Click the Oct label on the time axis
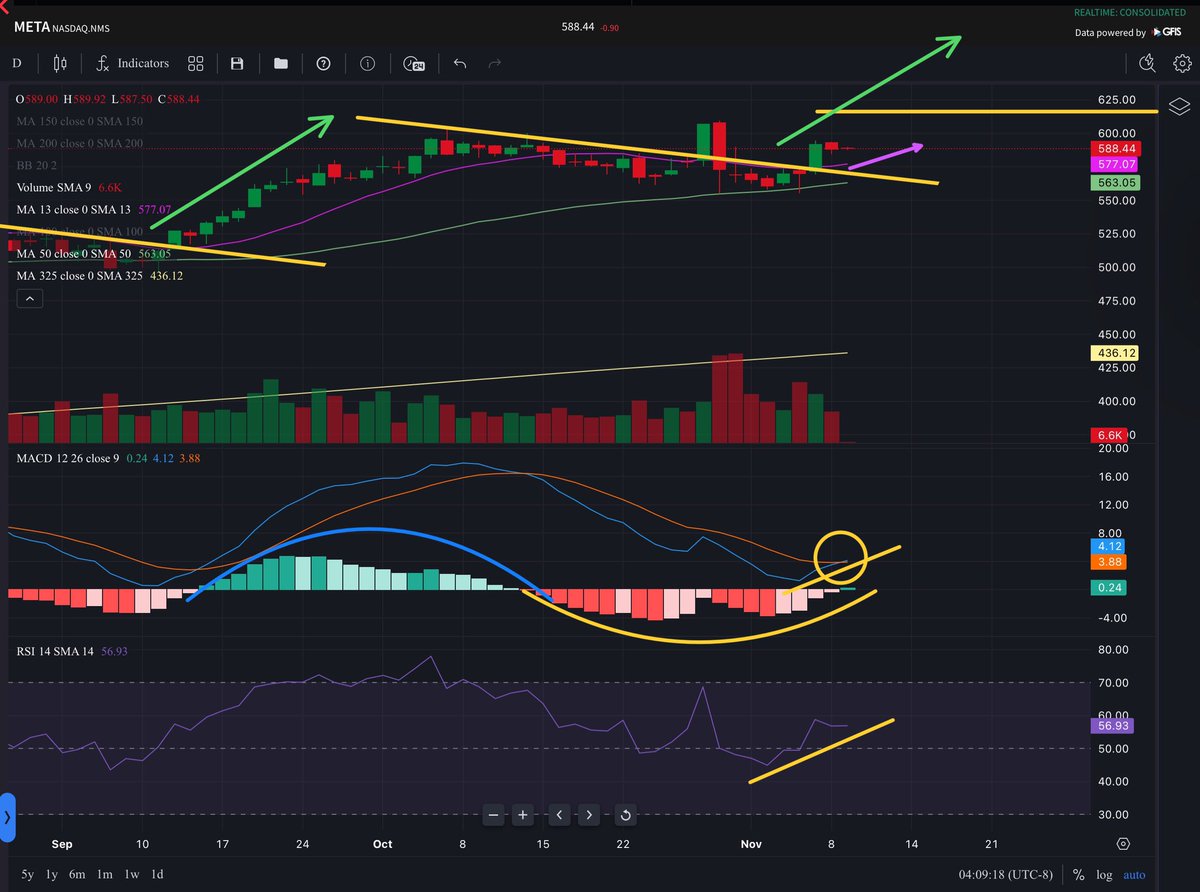The width and height of the screenshot is (1200, 892). (382, 844)
